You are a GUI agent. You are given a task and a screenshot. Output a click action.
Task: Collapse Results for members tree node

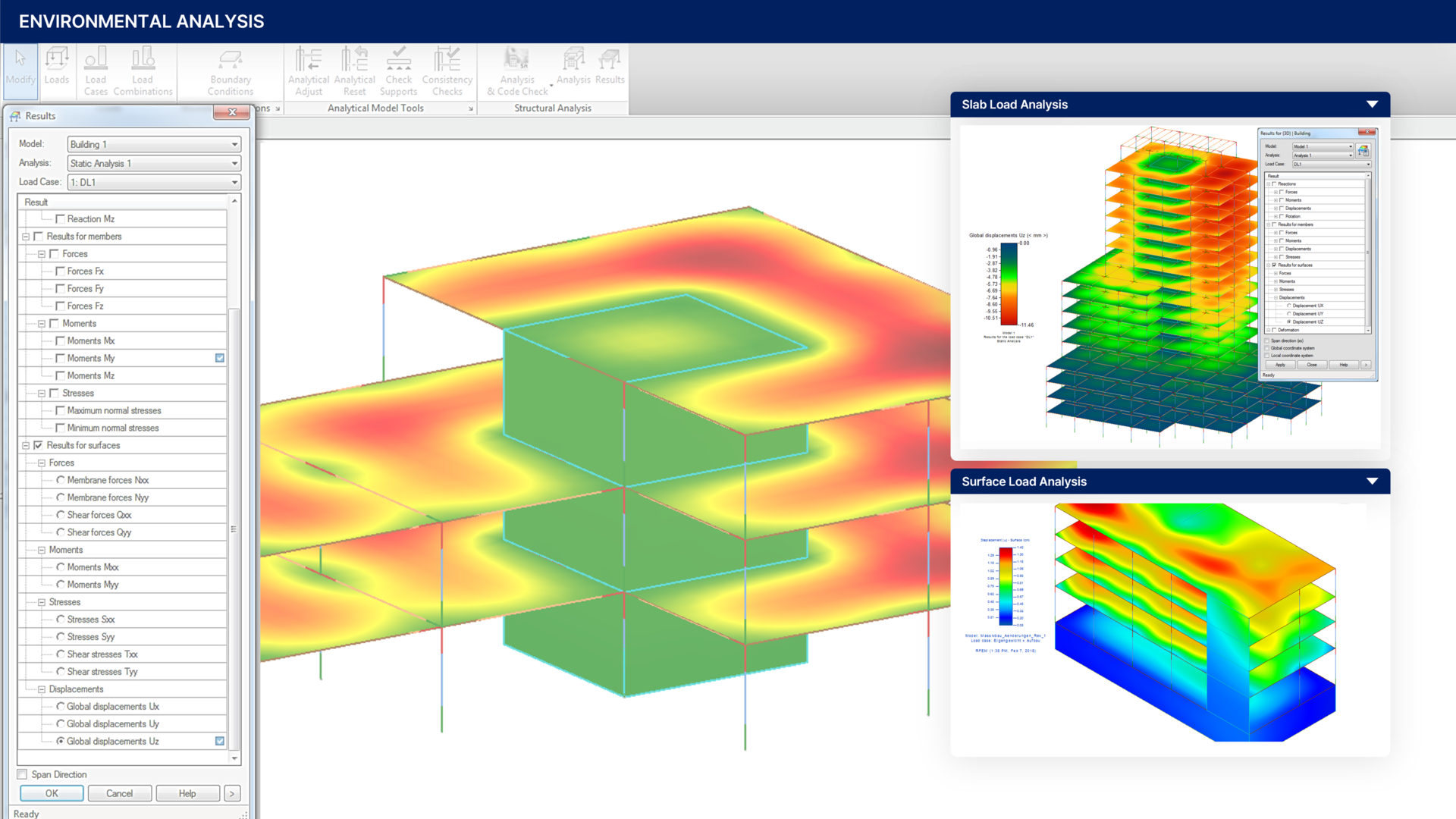pos(26,237)
